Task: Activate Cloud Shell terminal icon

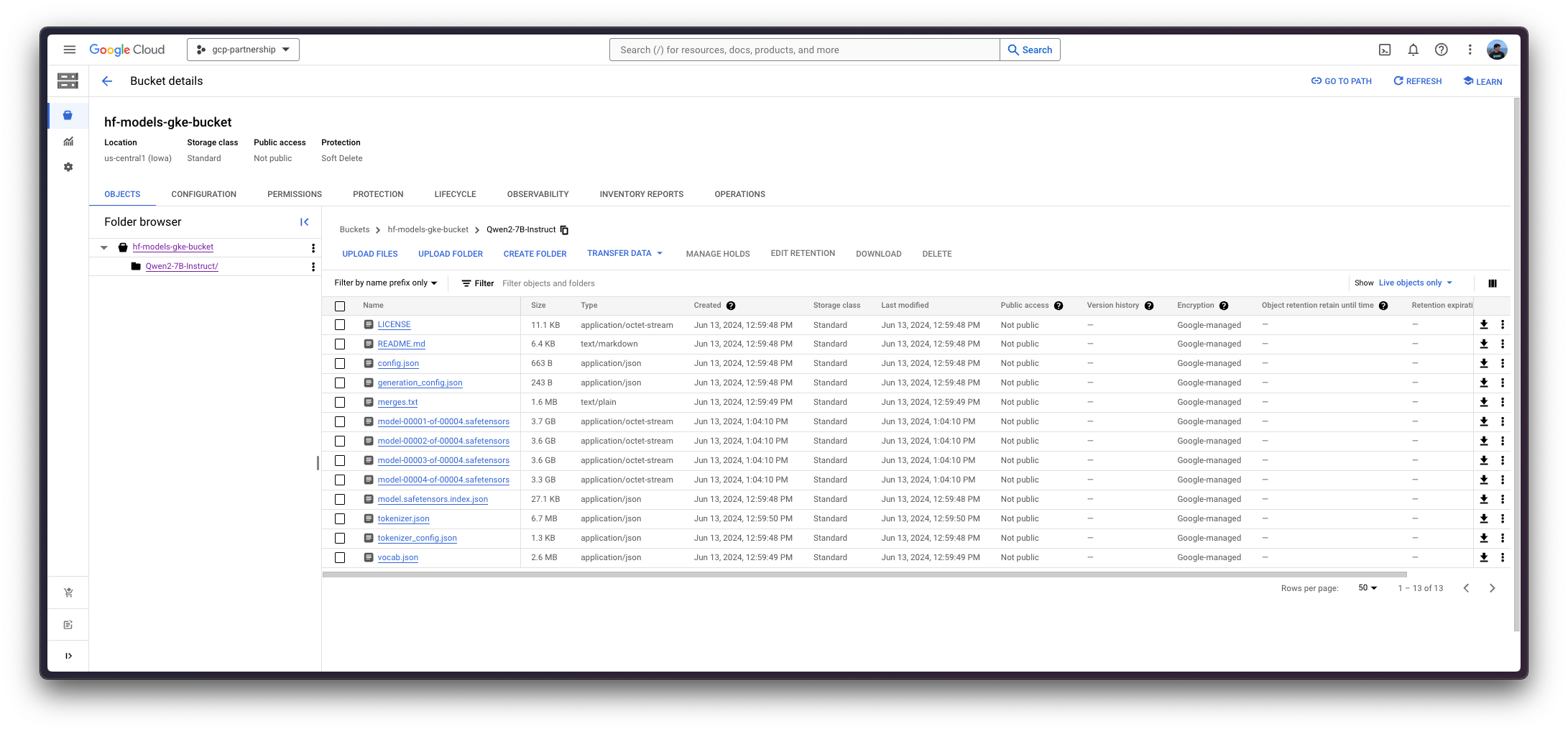Action: click(1385, 50)
